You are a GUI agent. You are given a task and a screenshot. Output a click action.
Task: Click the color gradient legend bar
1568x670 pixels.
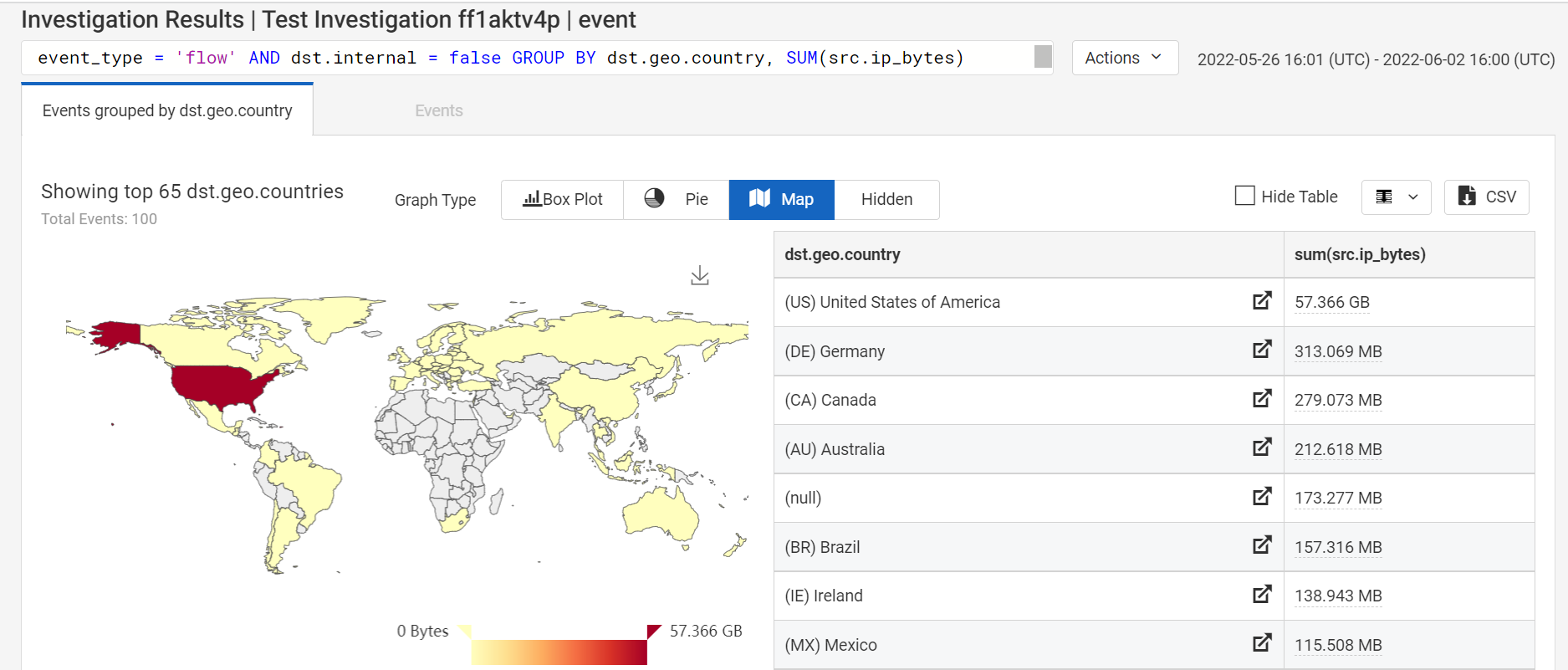pos(559,652)
